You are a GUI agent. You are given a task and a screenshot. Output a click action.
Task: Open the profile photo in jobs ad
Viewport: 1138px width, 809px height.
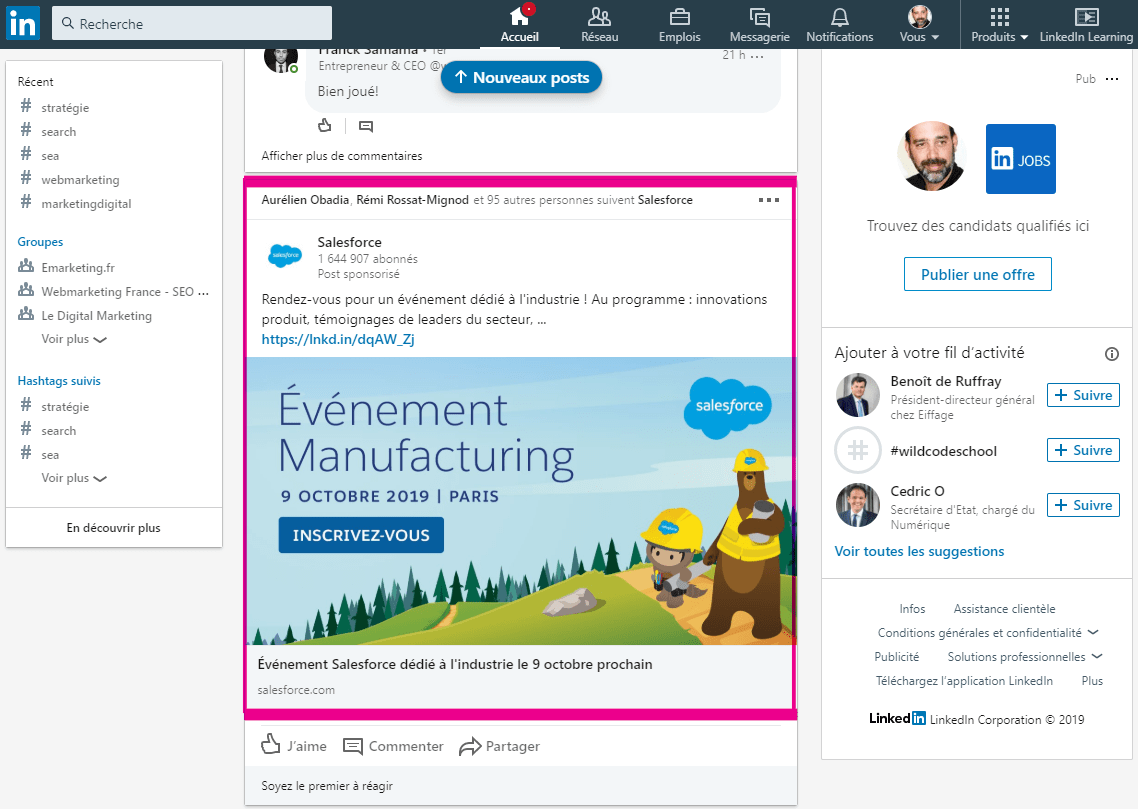[x=931, y=156]
